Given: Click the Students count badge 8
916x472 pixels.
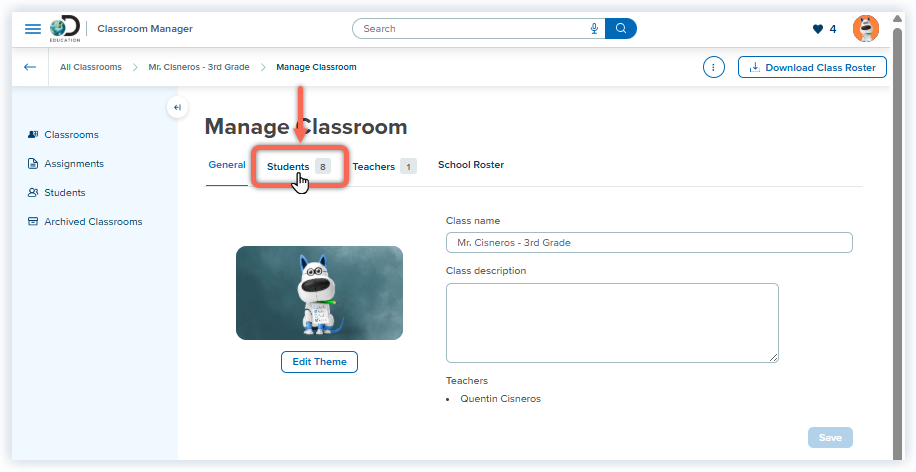Looking at the screenshot, I should pyautogui.click(x=322, y=166).
